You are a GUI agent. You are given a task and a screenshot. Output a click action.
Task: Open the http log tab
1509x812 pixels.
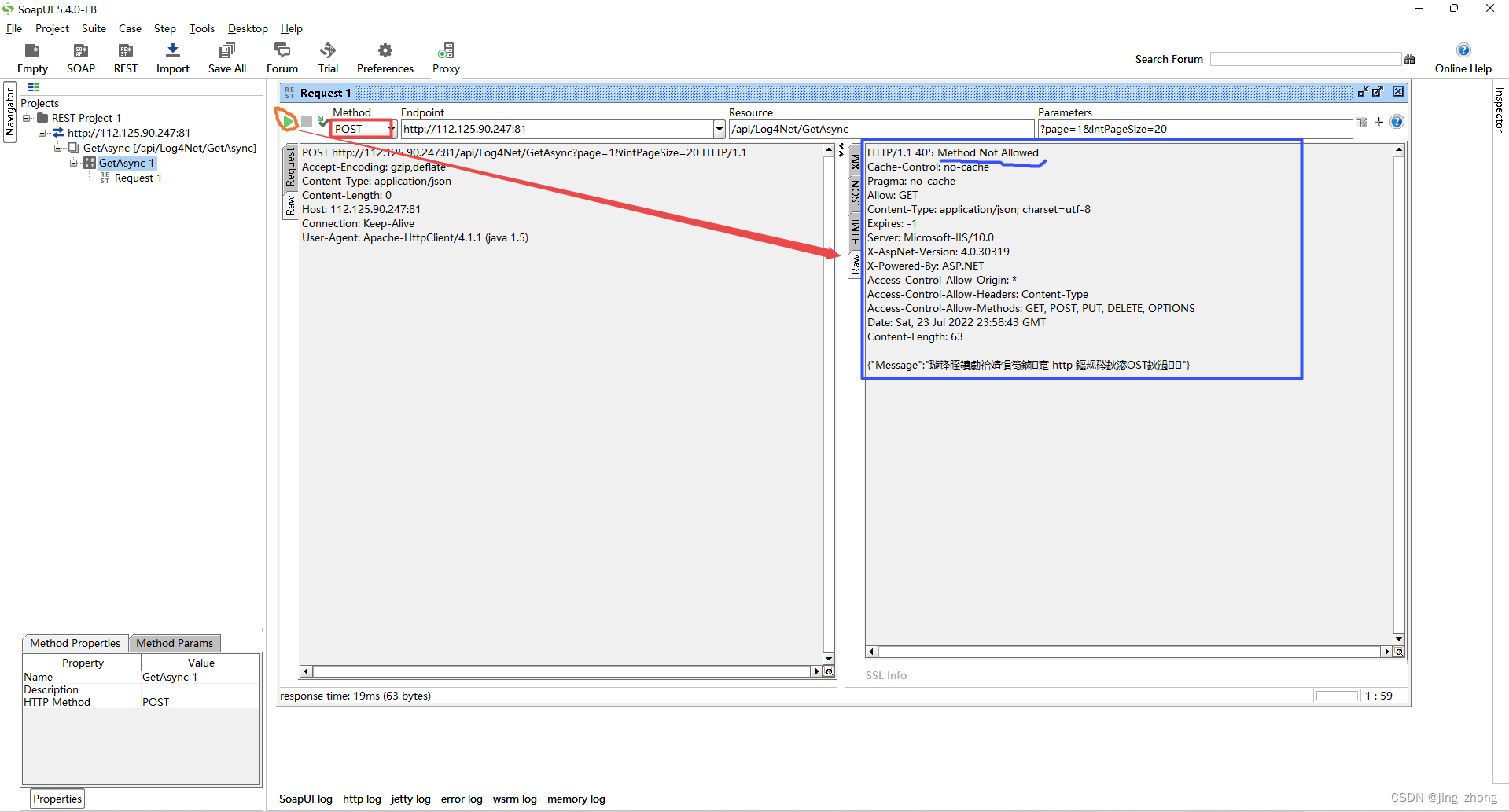[362, 799]
